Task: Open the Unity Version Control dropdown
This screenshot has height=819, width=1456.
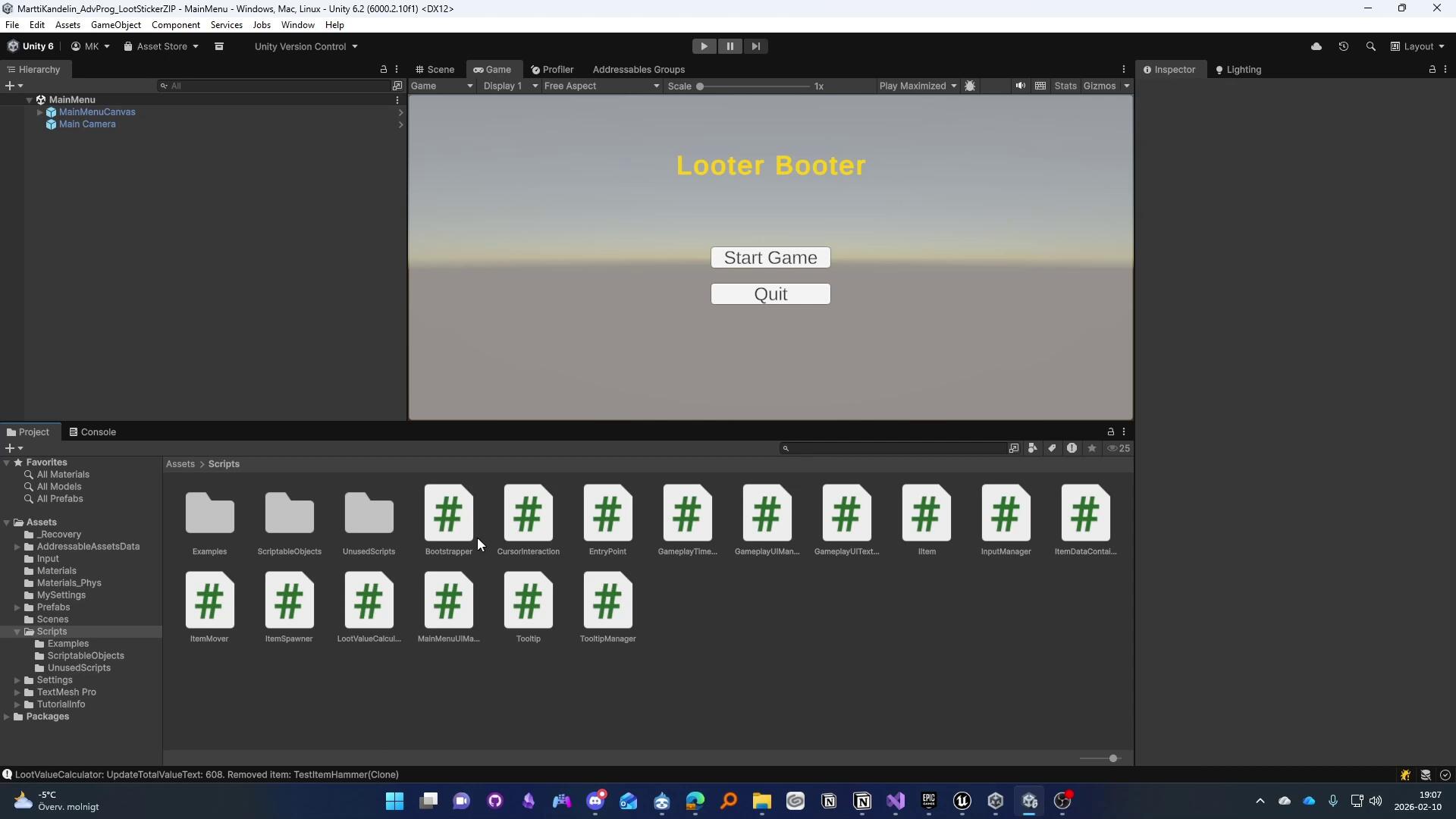Action: (x=306, y=46)
